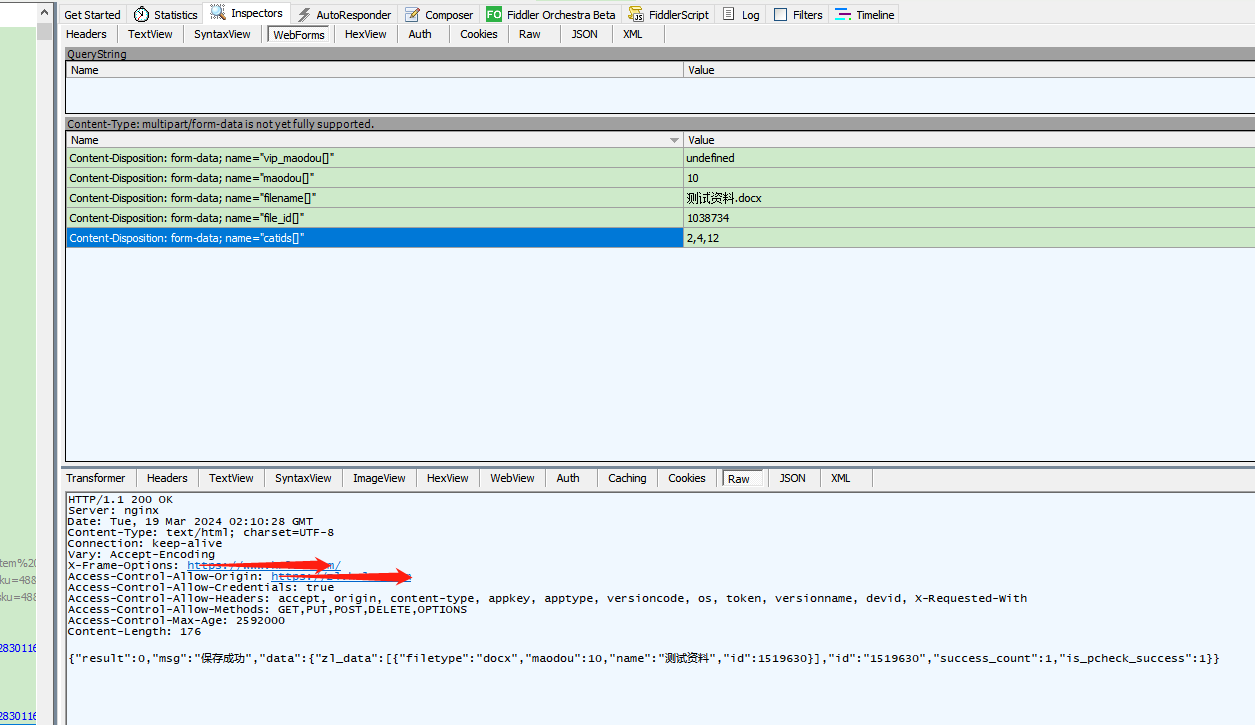This screenshot has height=725, width=1255.
Task: Click the "Server: nginx" response line
Action: [113, 510]
